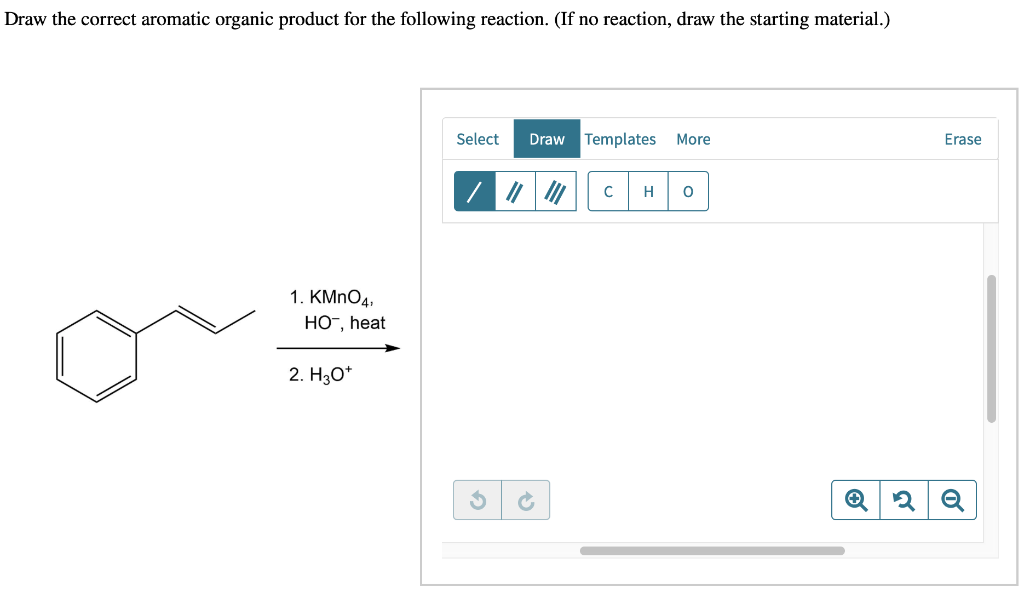
Task: Toggle the carbon atom C button
Action: (x=608, y=190)
